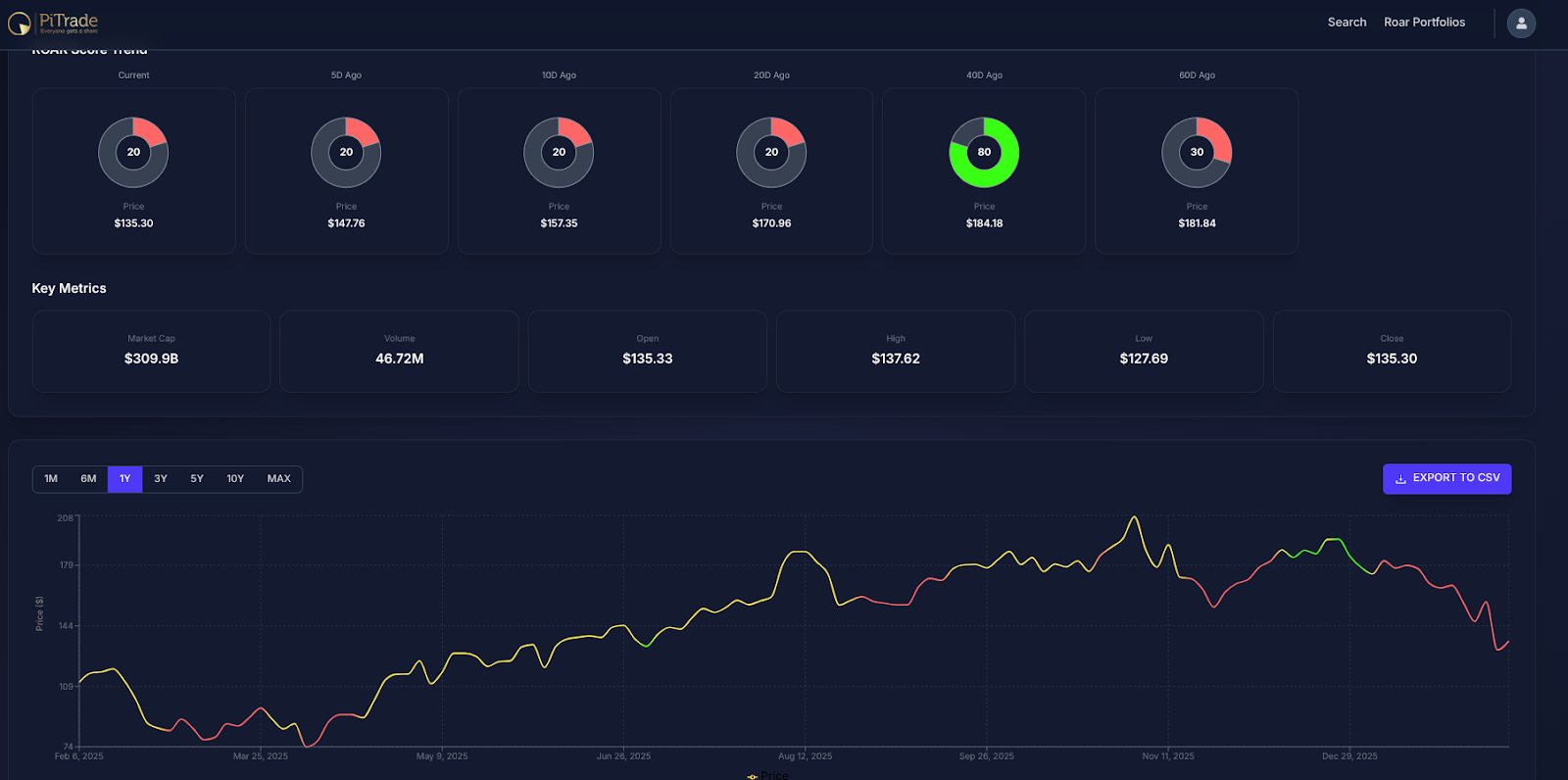
Task: Select the 10Y time range
Action: pos(235,479)
